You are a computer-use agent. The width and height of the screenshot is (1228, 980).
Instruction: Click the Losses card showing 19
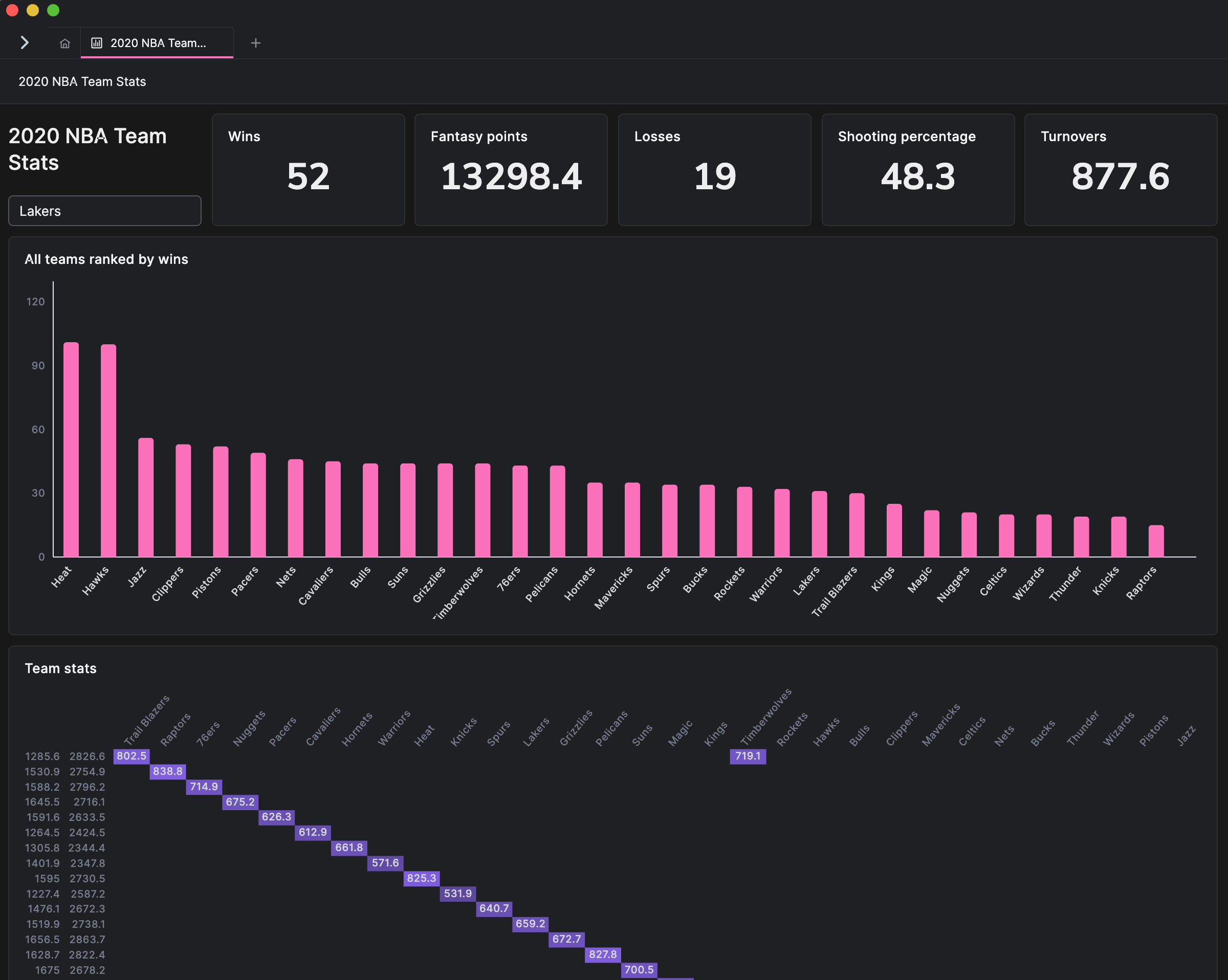[x=714, y=170]
